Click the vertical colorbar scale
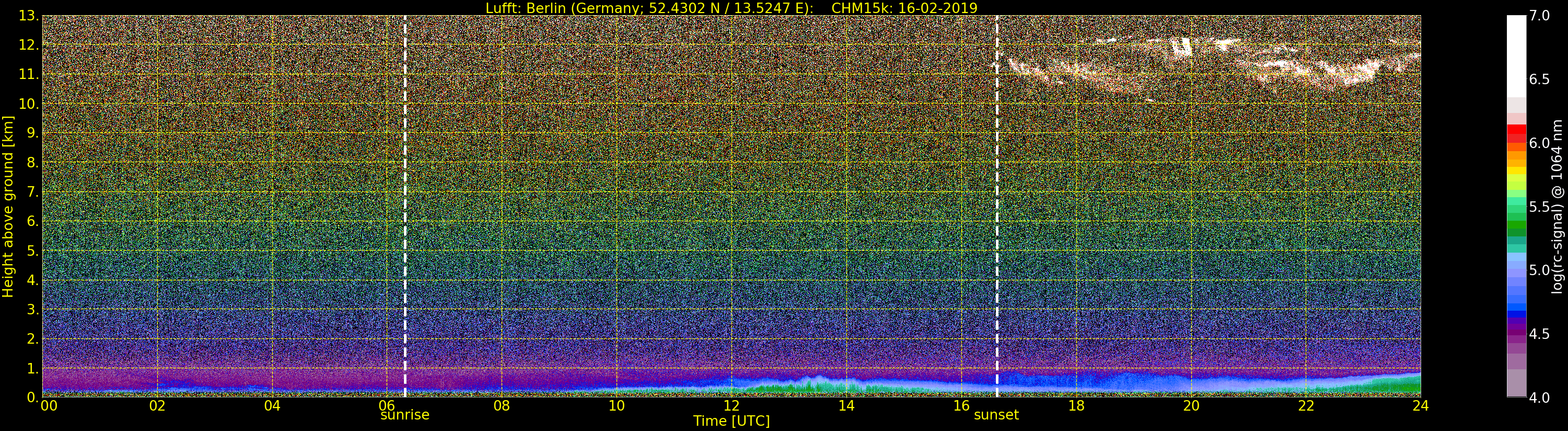 point(1516,206)
